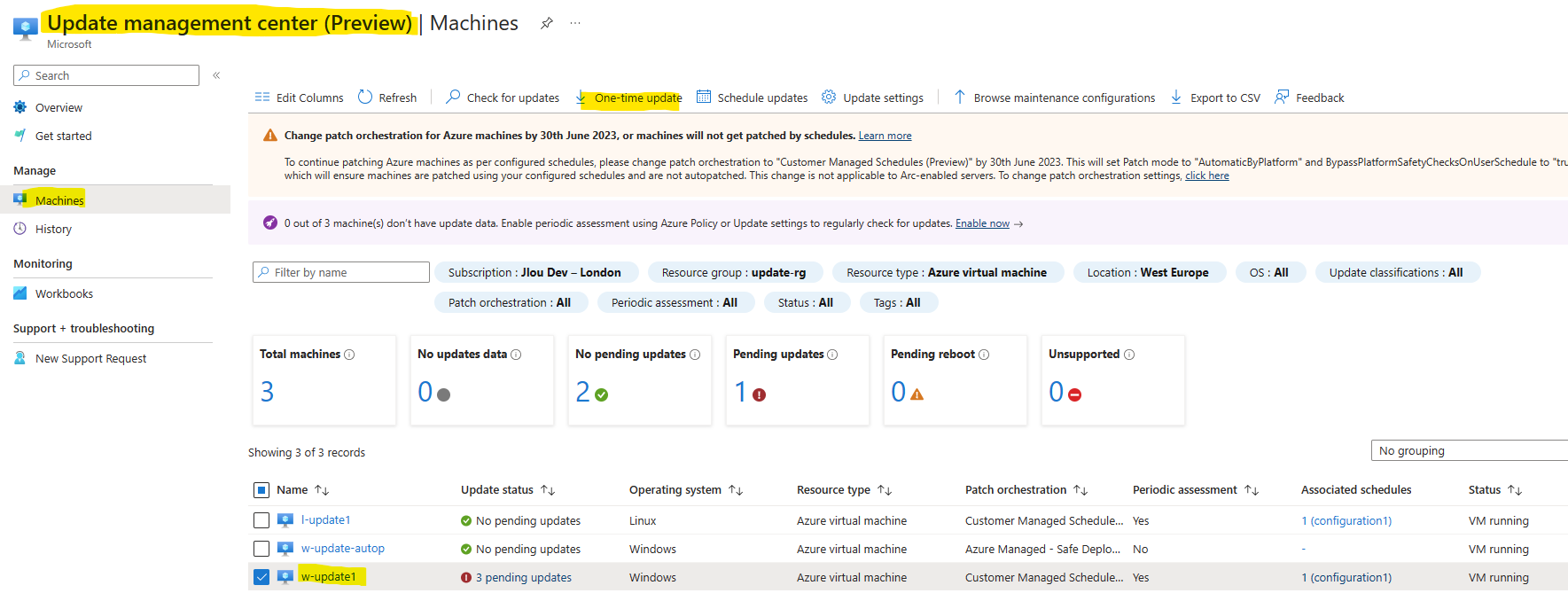1568x601 pixels.
Task: Pin the Update management center blade
Action: 547,23
